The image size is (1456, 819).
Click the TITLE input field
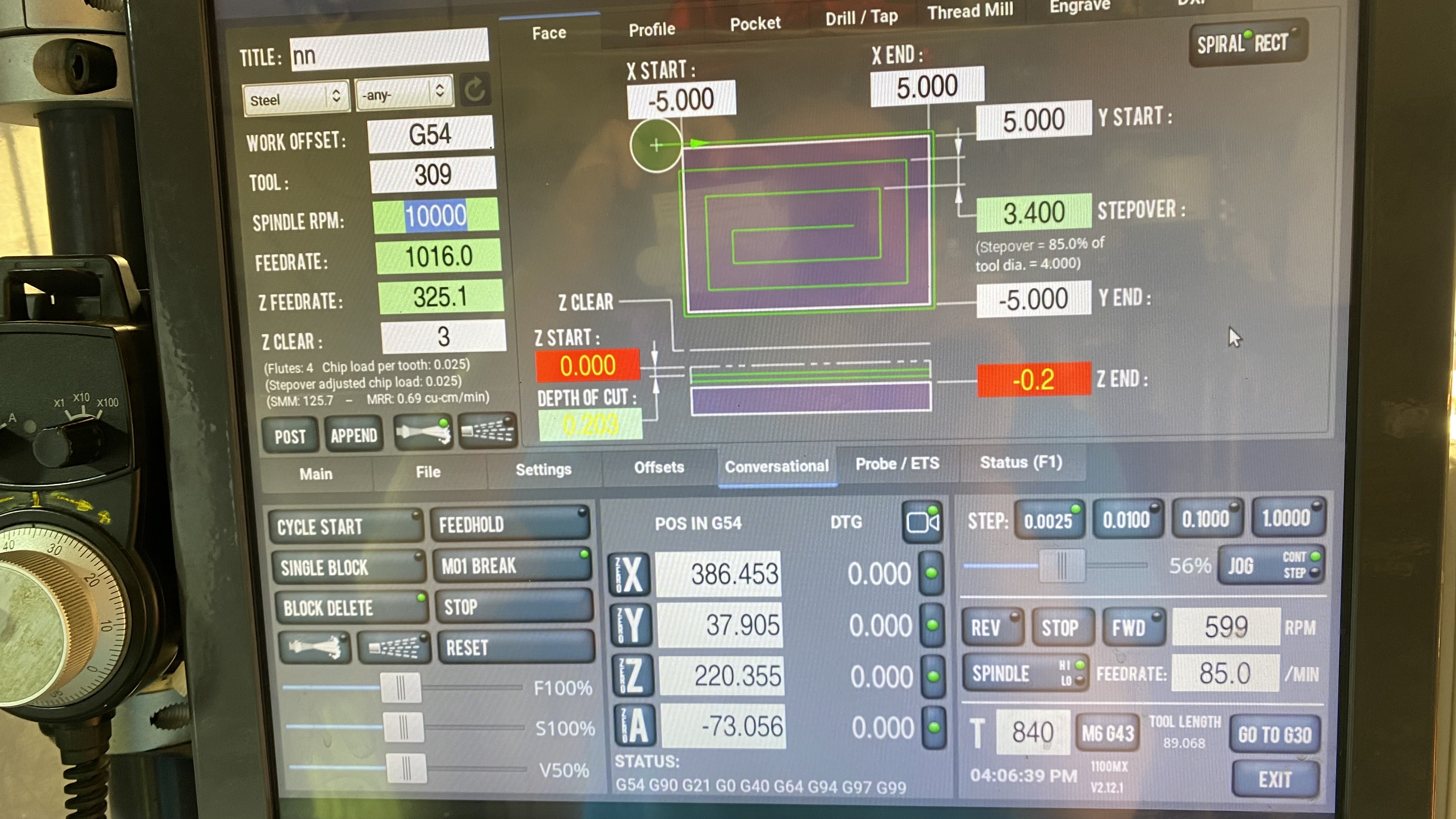[389, 49]
